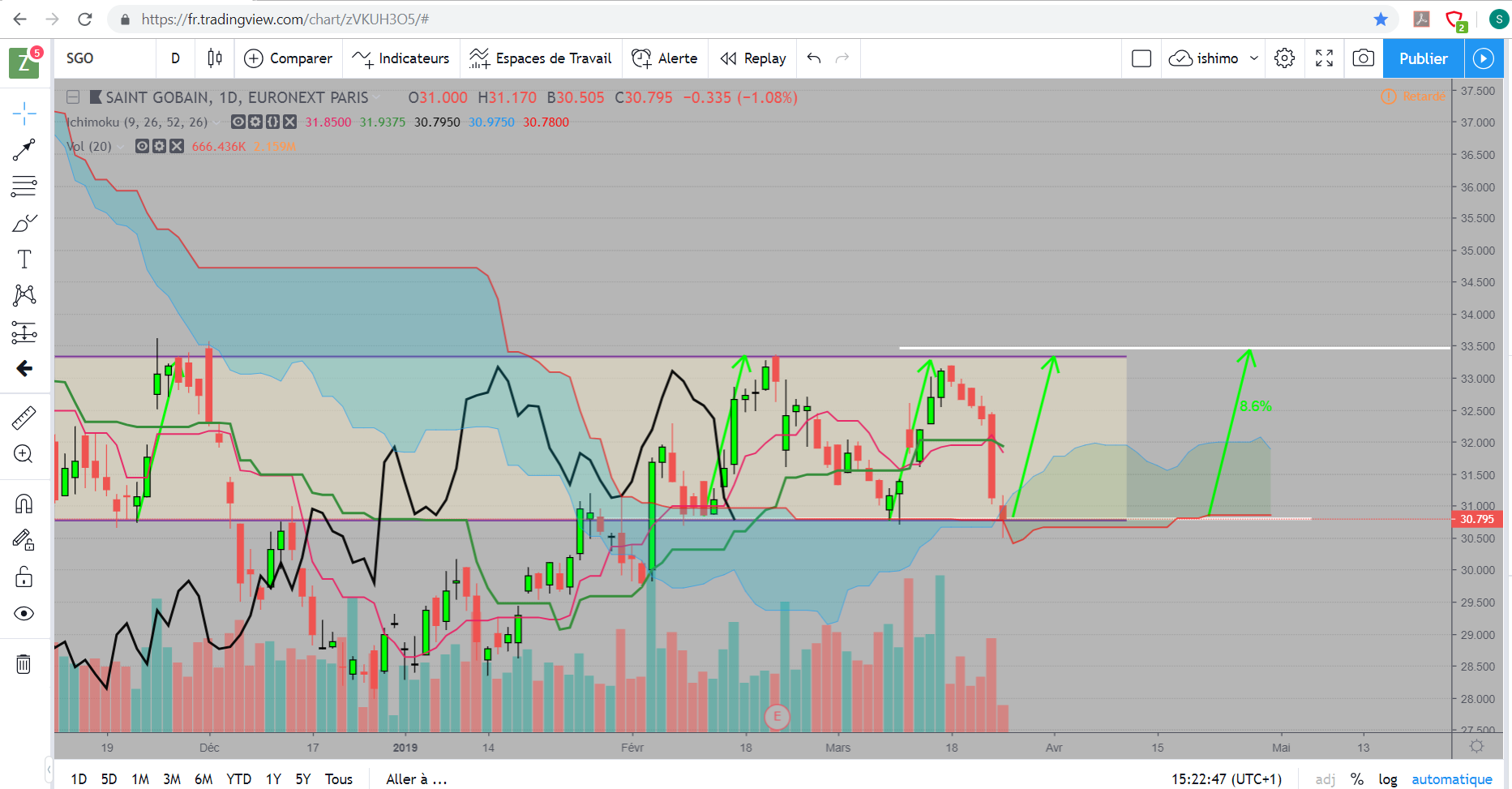Open the Indicateurs menu
This screenshot has width=1512, height=789.
tap(401, 58)
